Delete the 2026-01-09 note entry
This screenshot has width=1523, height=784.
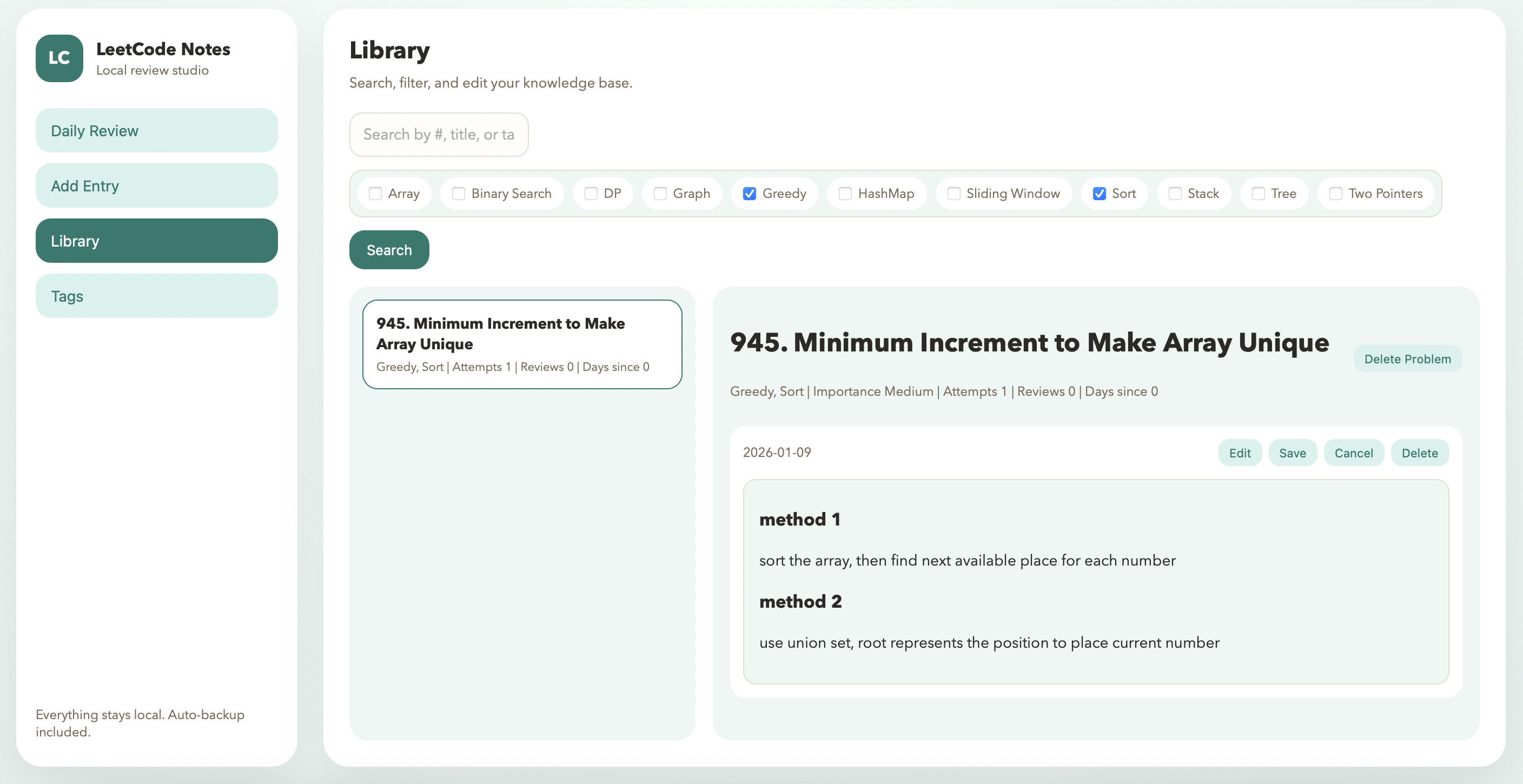pos(1419,453)
